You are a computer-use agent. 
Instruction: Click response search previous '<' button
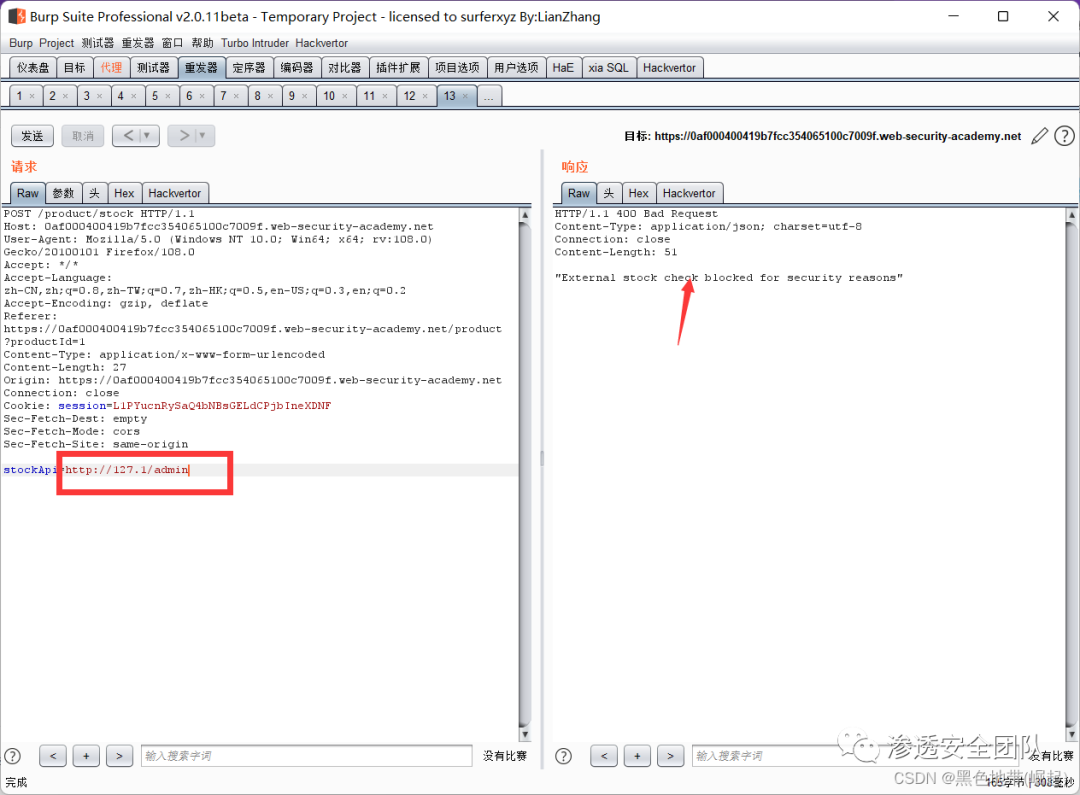click(x=604, y=756)
